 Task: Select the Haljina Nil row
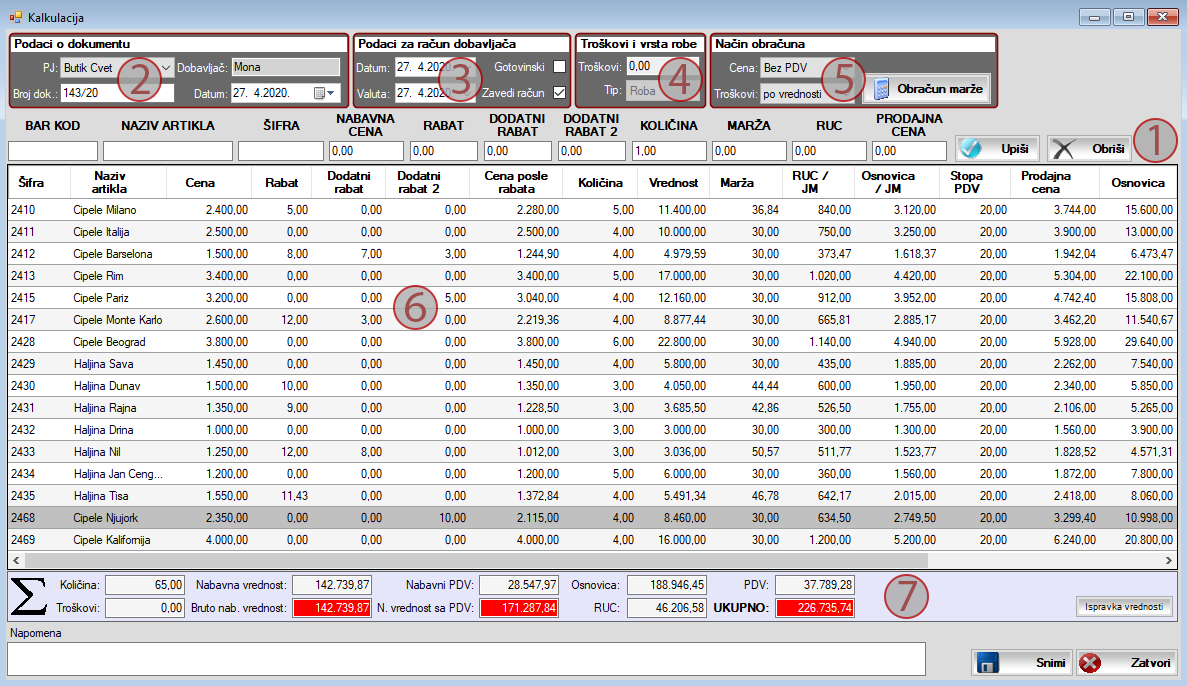(593, 451)
